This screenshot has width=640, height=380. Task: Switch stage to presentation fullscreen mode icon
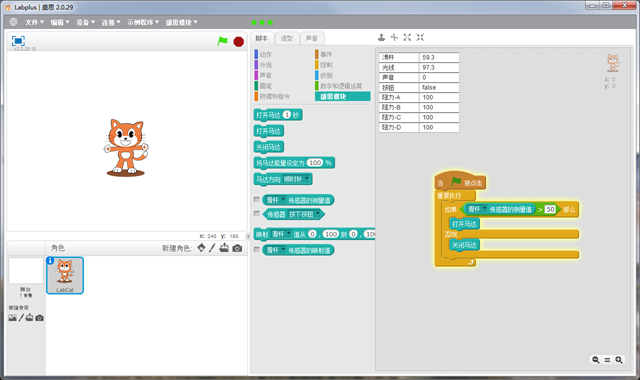coord(18,41)
